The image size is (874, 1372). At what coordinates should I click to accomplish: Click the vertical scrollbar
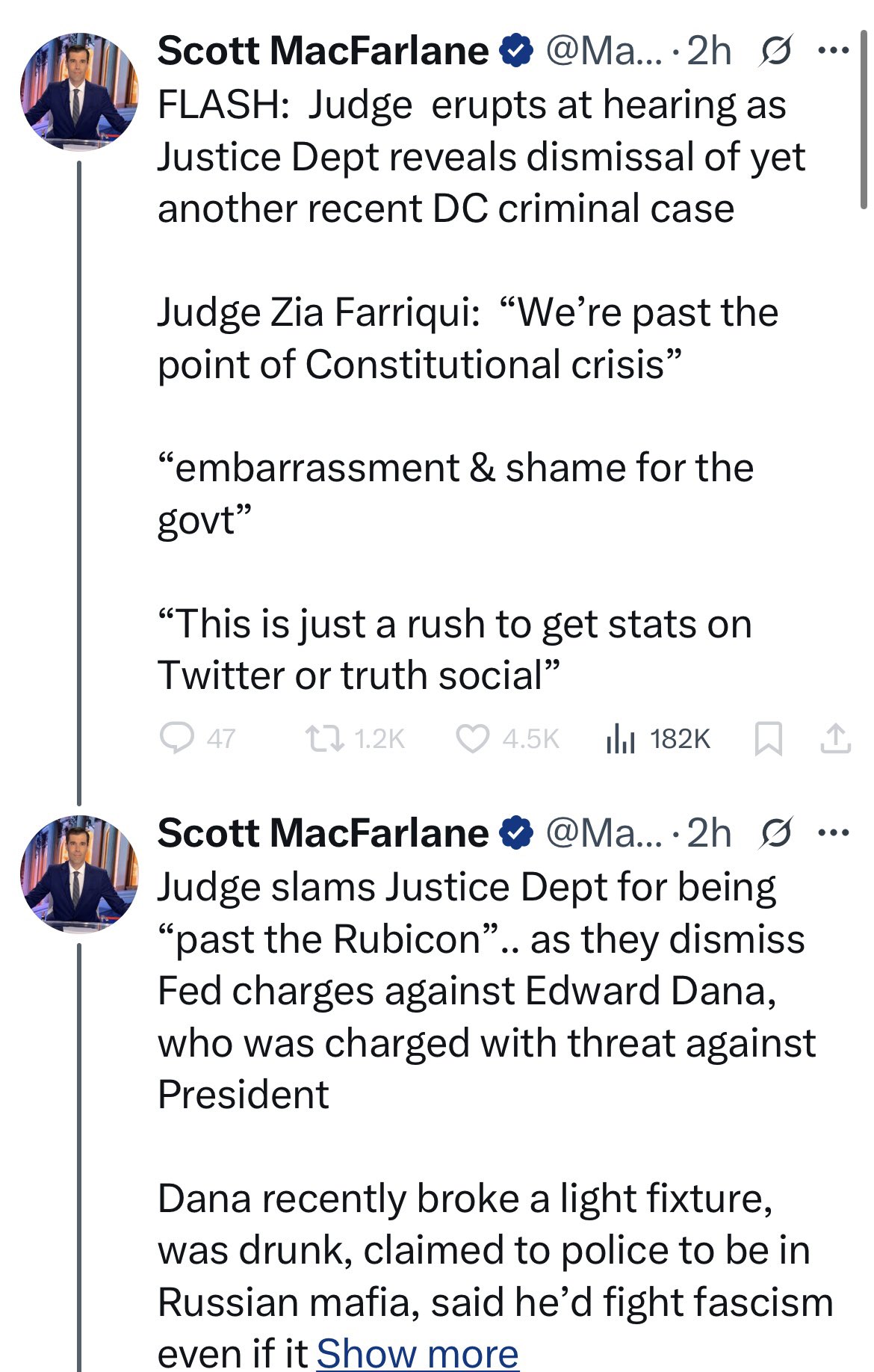click(864, 120)
